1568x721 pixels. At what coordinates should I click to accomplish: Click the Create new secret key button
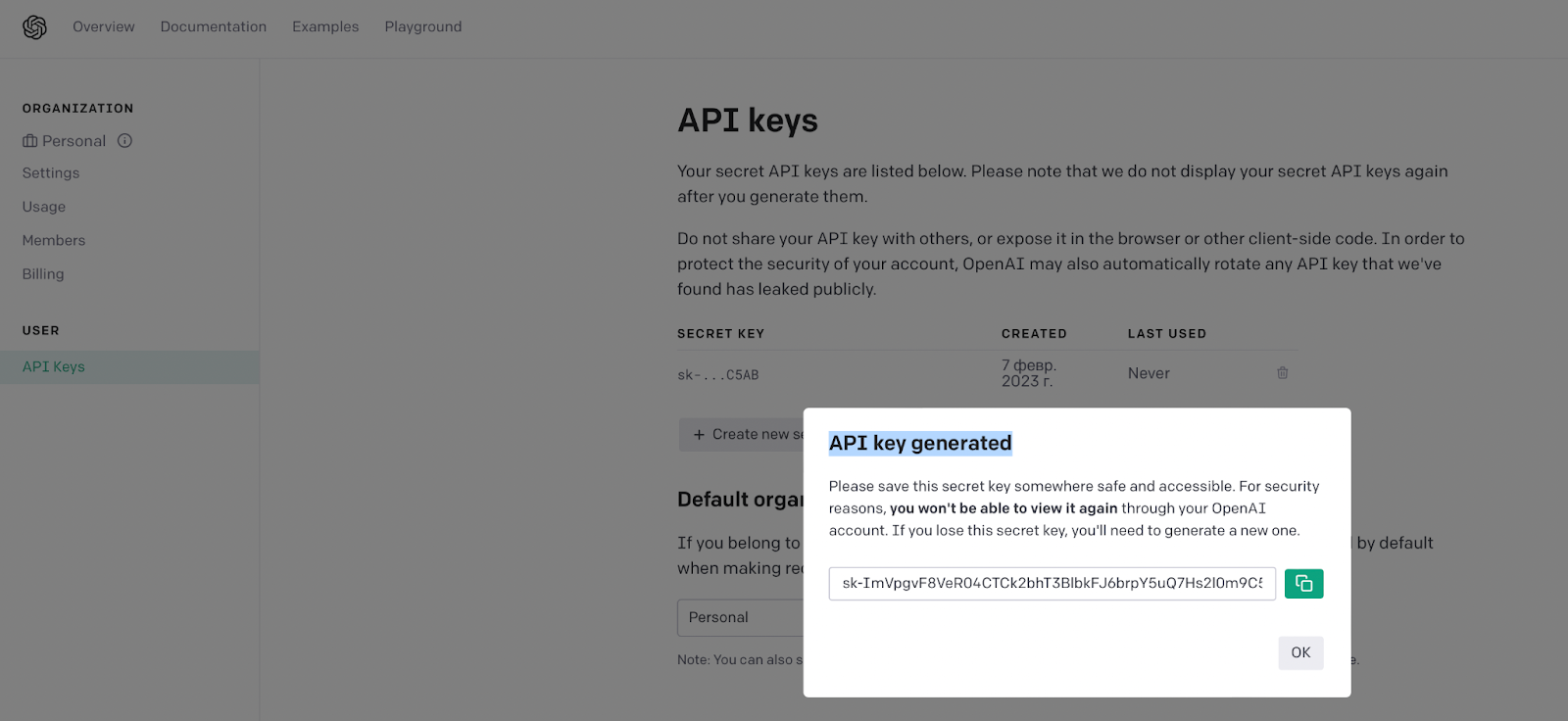pyautogui.click(x=742, y=435)
